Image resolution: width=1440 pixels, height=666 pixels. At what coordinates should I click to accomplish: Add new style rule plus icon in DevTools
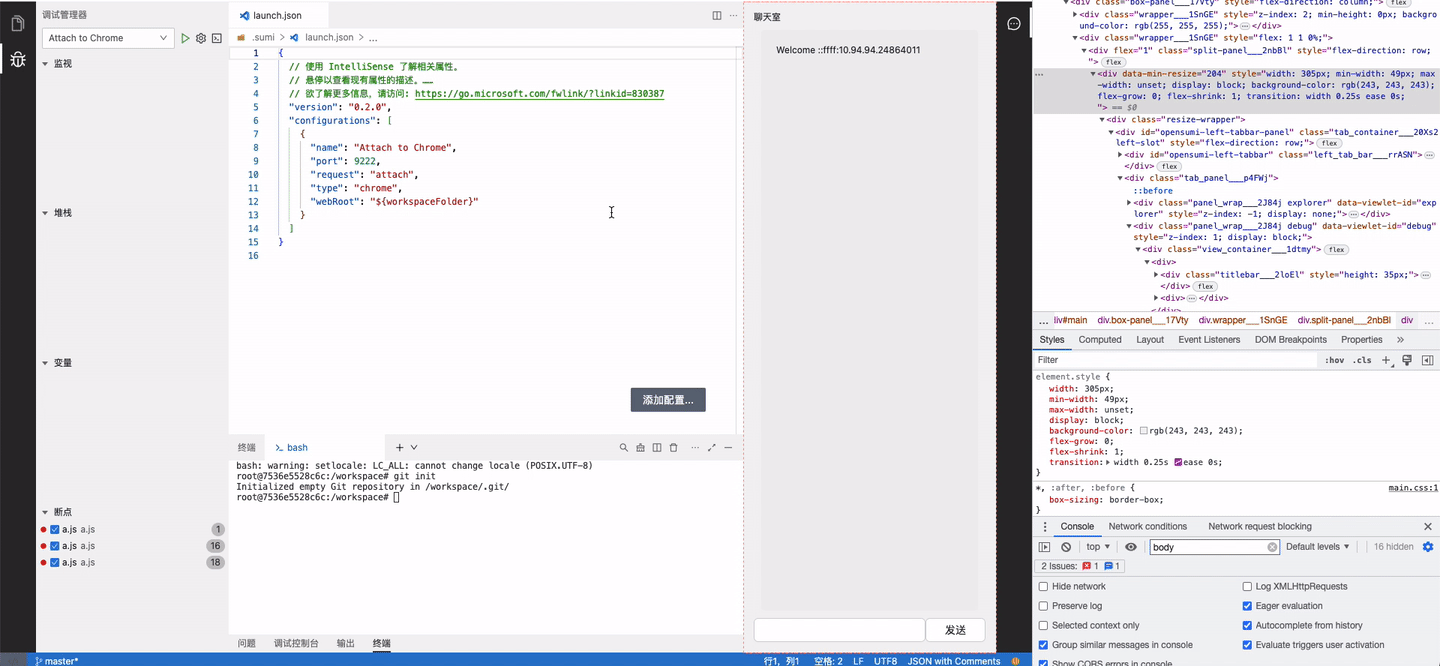[x=1387, y=360]
